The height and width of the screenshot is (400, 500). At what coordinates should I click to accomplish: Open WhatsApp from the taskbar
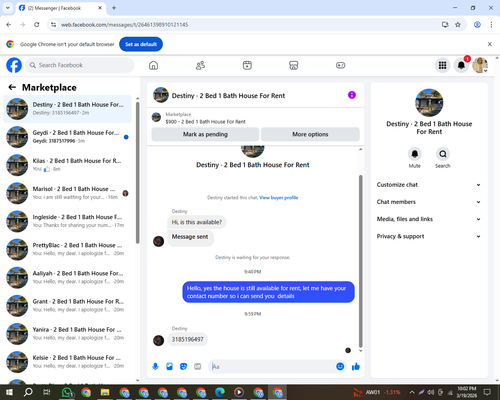(68, 392)
